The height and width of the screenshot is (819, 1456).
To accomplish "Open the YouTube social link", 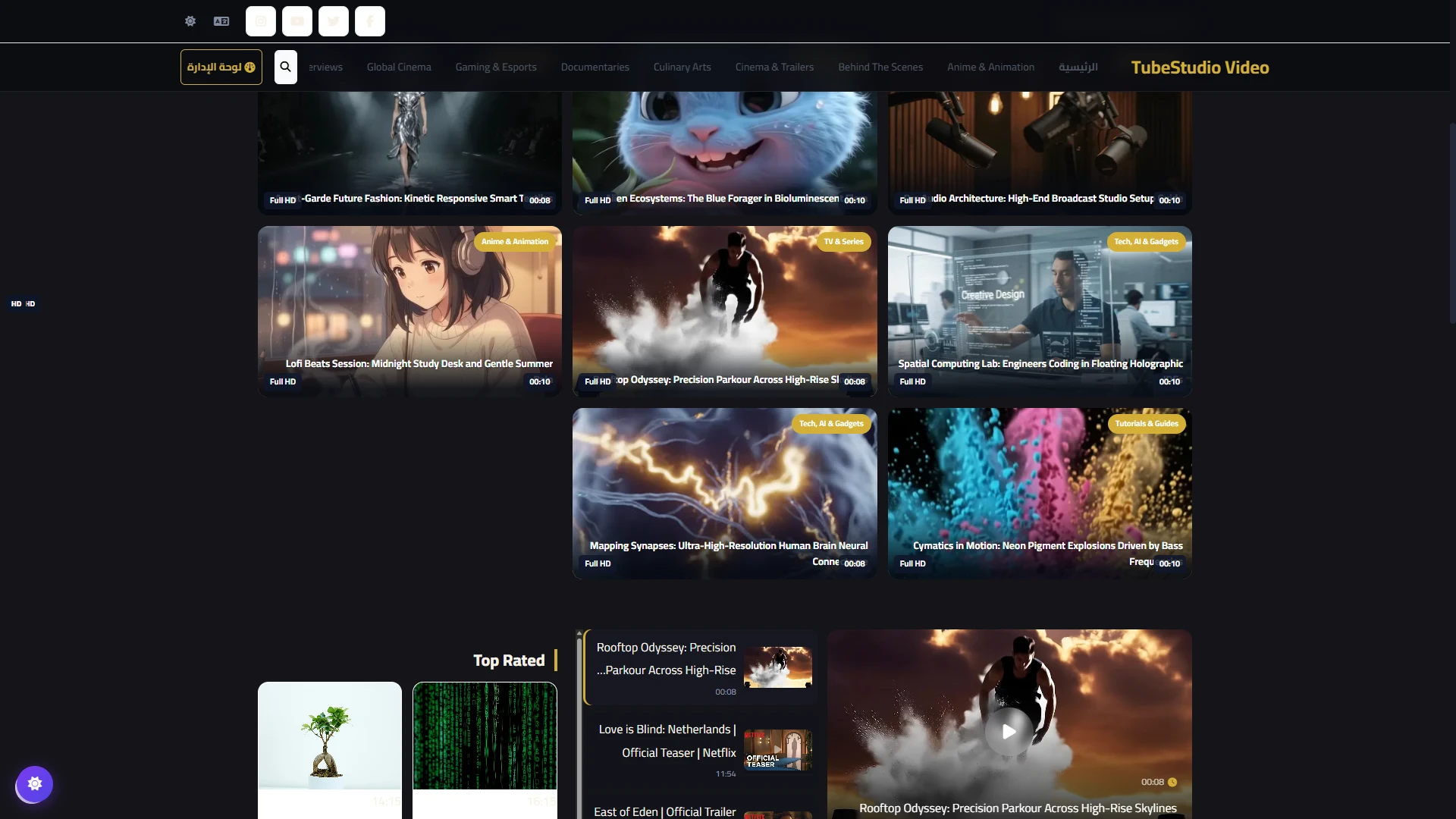I will pos(297,21).
